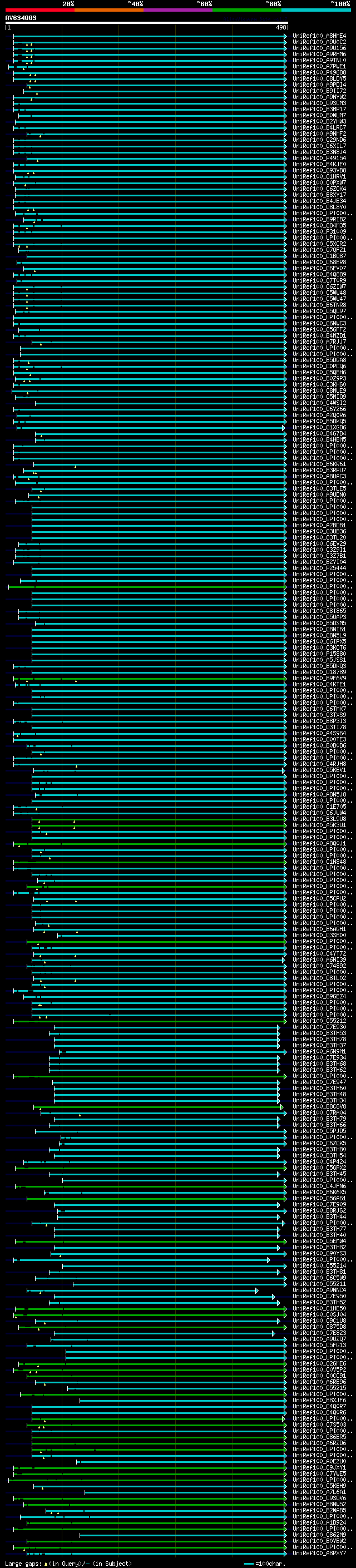
Task: Select hit label UniRef100_B3TH53
Action: [x=319, y=1033]
